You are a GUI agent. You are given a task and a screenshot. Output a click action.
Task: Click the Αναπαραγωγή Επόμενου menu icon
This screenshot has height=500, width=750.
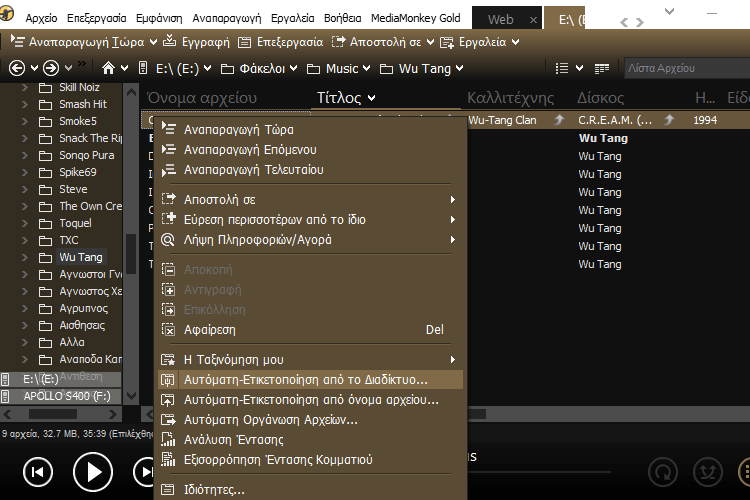pos(168,149)
